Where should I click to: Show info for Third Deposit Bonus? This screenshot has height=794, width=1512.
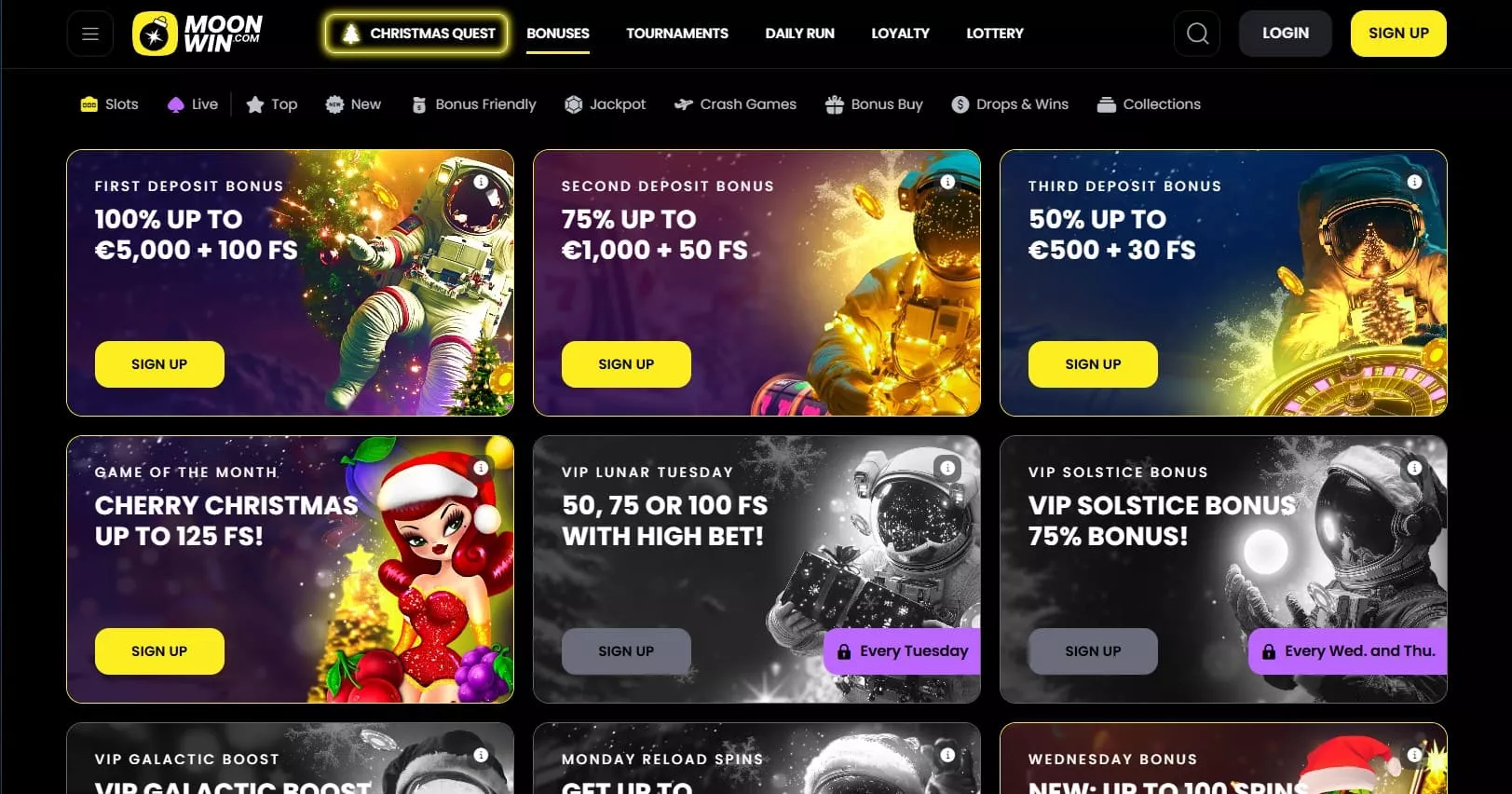[1414, 182]
